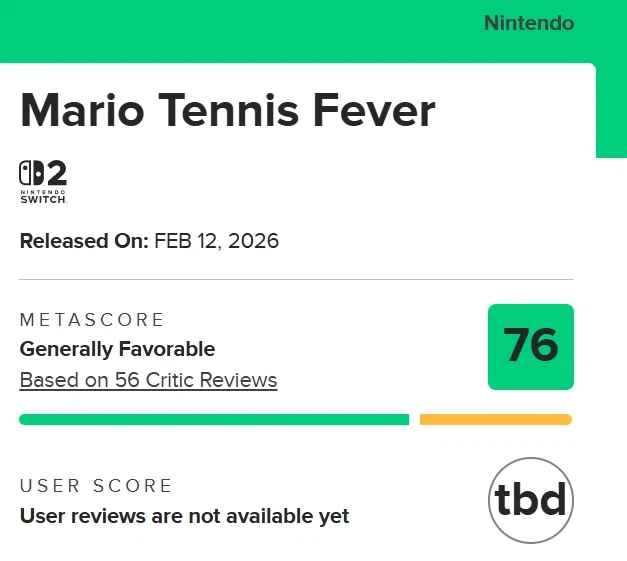Click the Joy-Con glyph in Switch logo
Screen dimensions: 627x561
(x=32, y=173)
